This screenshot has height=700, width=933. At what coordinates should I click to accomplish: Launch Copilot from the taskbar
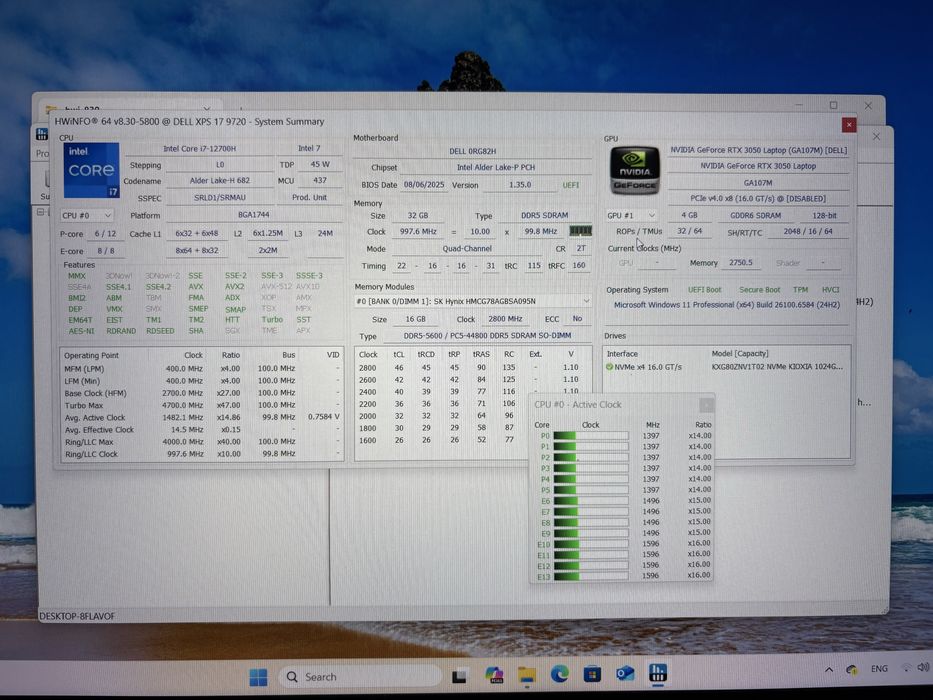tap(494, 675)
